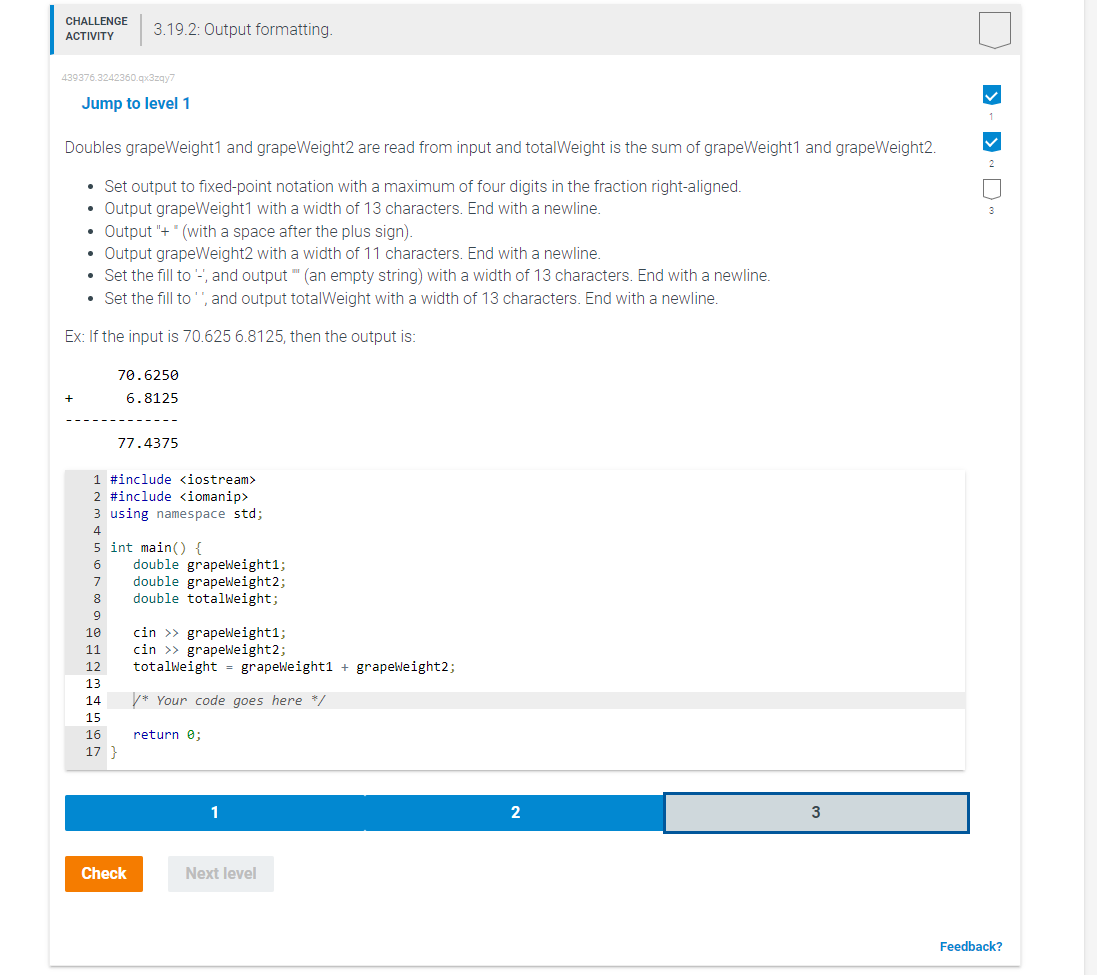Click the 'Doubles grapeWeight1 and grapeWeight2' paragraph
Image resolution: width=1097 pixels, height=975 pixels.
(x=500, y=148)
